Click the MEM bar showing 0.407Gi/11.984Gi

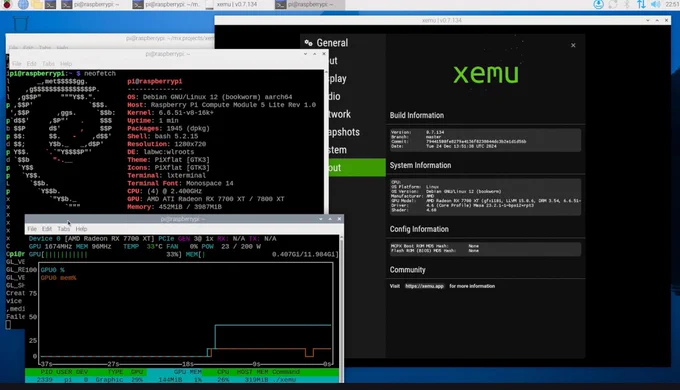pos(262,254)
